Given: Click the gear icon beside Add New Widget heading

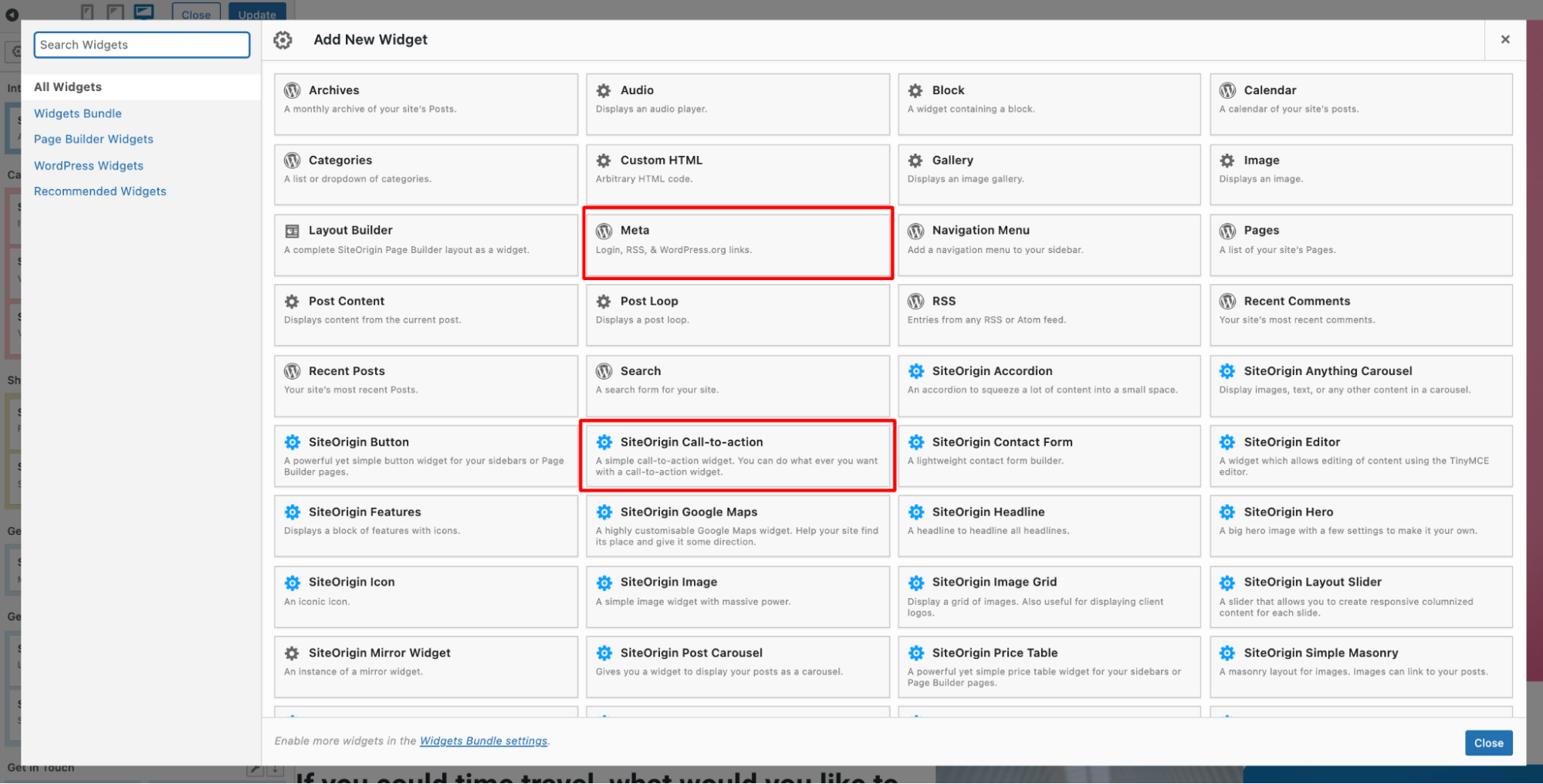Looking at the screenshot, I should point(283,39).
